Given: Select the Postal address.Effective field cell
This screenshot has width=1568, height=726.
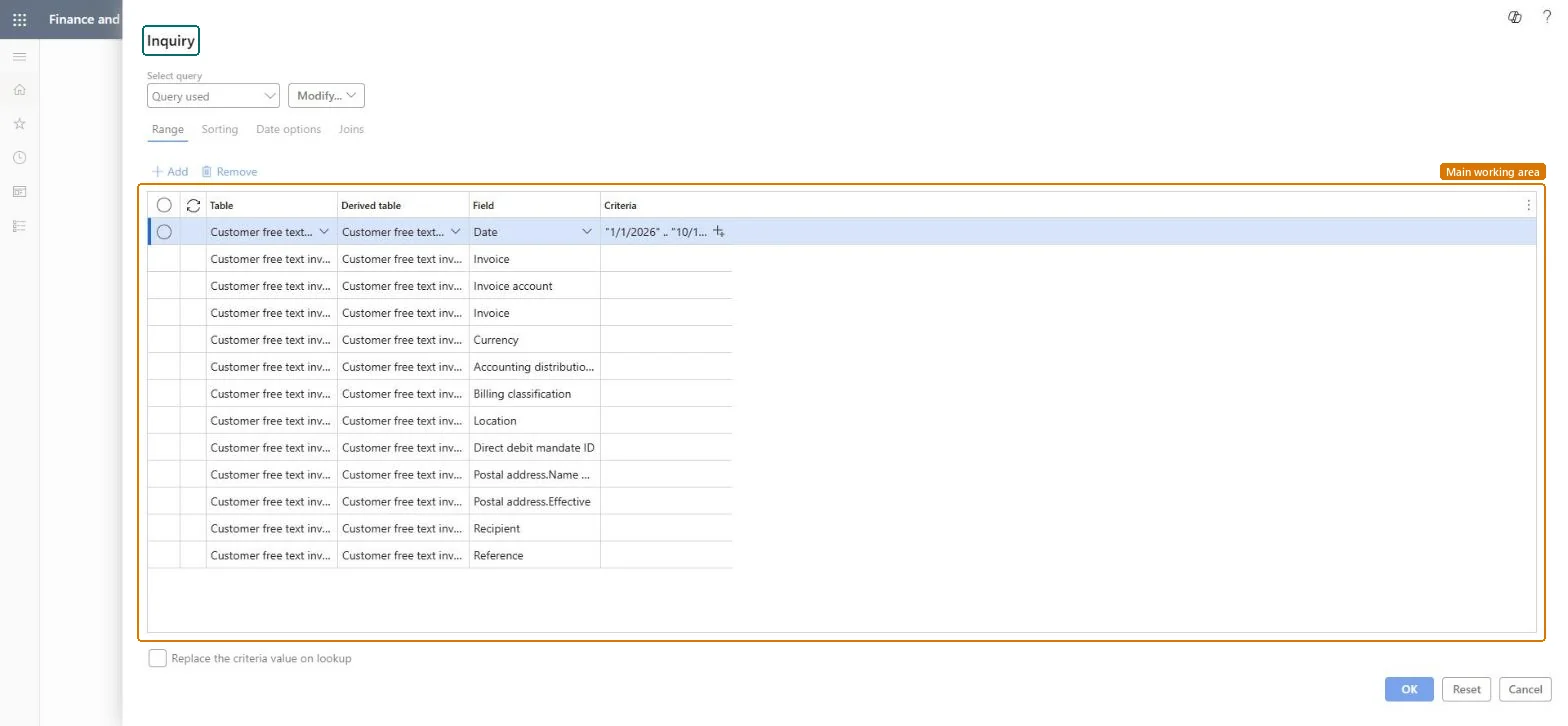Looking at the screenshot, I should pos(535,501).
